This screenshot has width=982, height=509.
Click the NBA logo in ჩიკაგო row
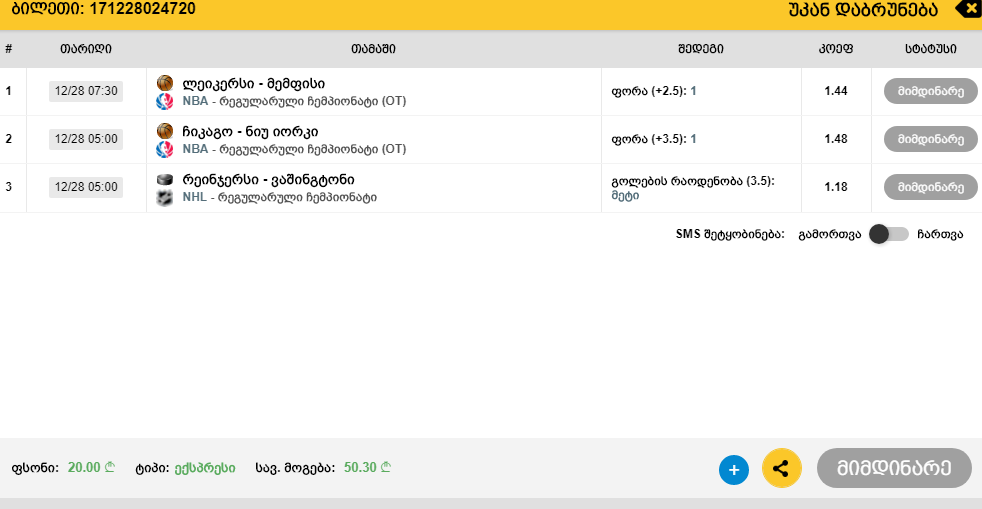[x=165, y=149]
